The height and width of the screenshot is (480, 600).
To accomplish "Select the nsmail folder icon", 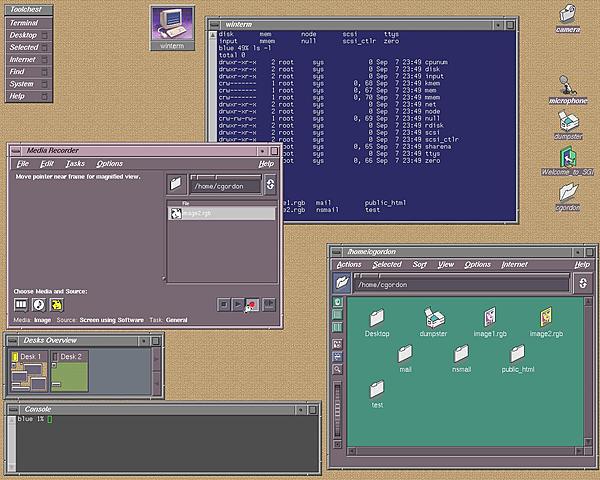I will coord(461,359).
